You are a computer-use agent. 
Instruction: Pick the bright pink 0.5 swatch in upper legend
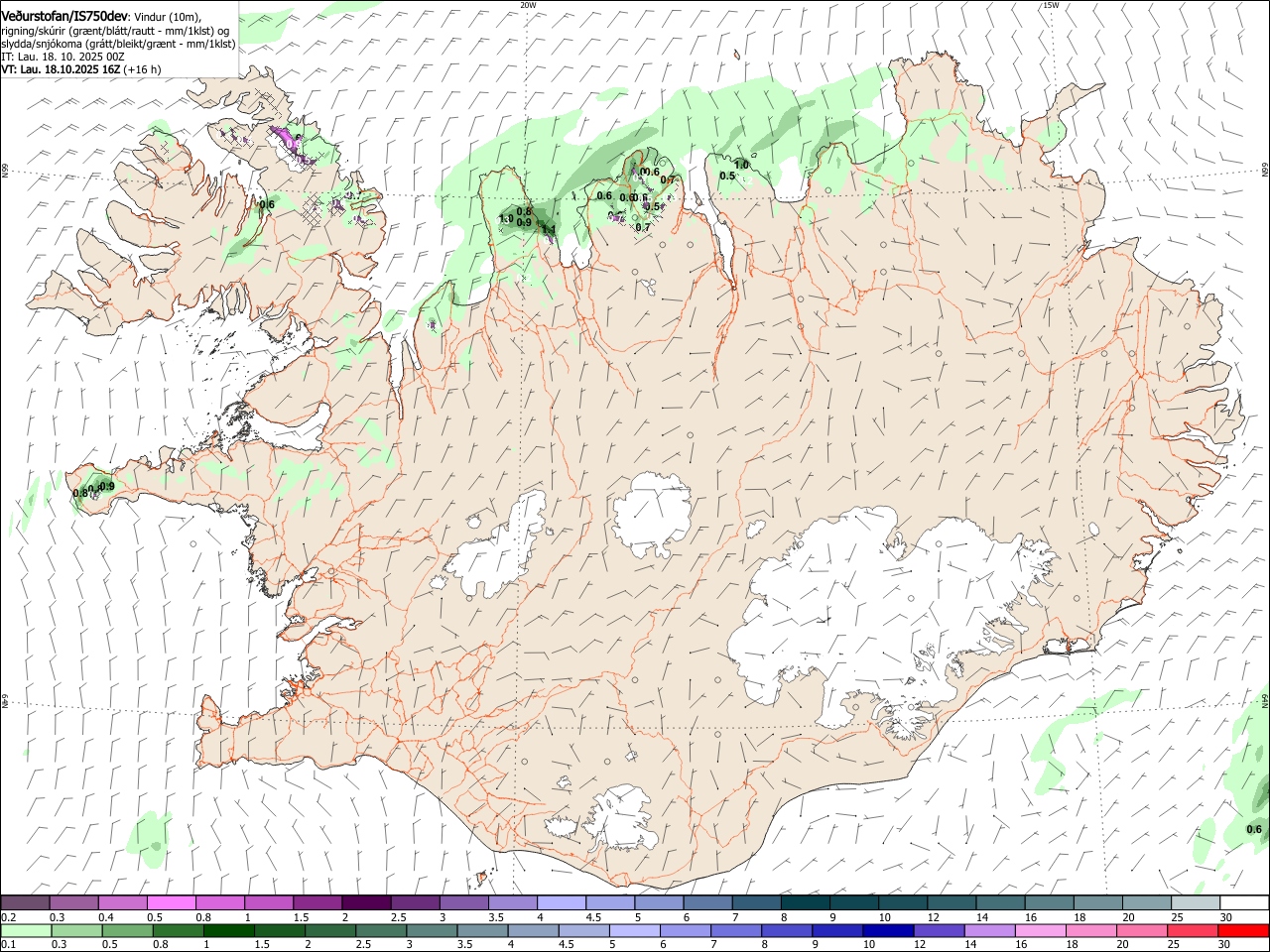pos(172,902)
